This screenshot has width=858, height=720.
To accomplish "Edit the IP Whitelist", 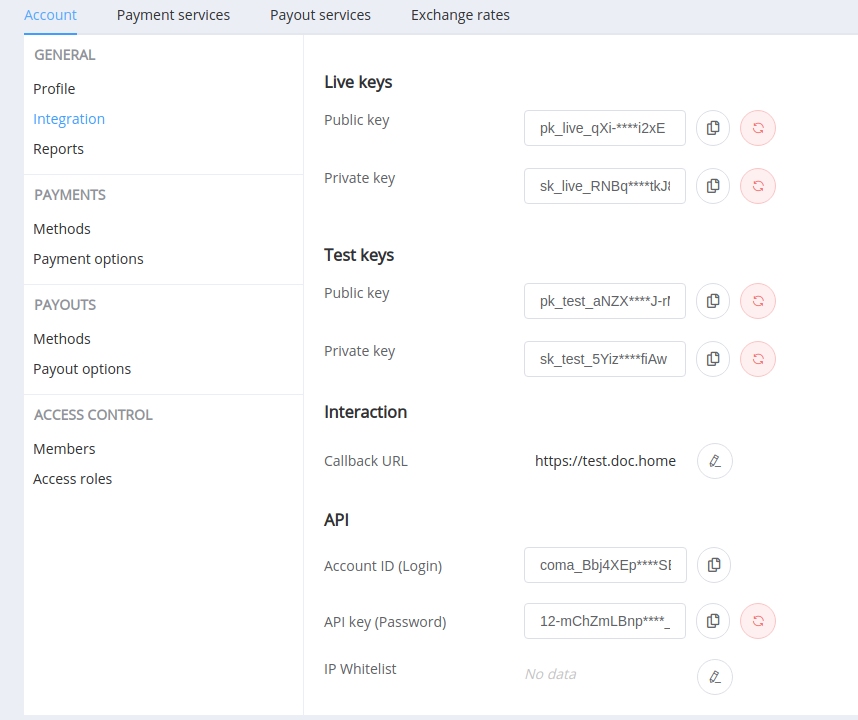I will click(714, 677).
